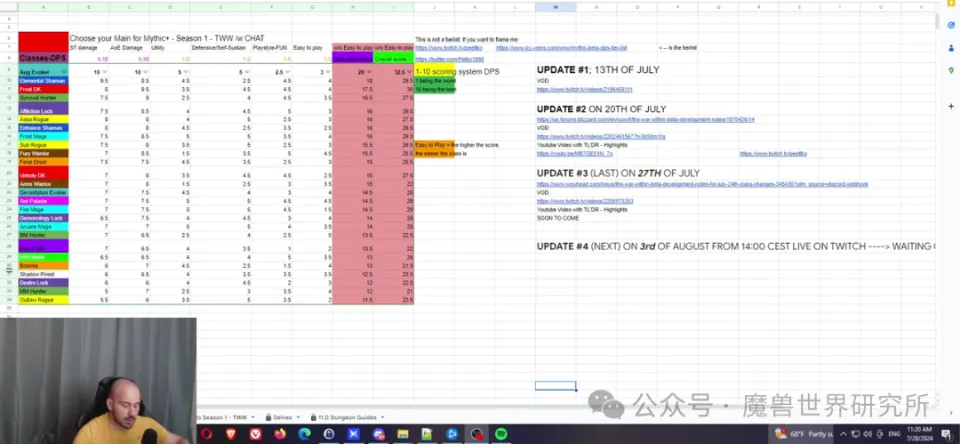The height and width of the screenshot is (444, 960).
Task: Open Microsoft Edge from the taskbar
Action: (x=304, y=434)
